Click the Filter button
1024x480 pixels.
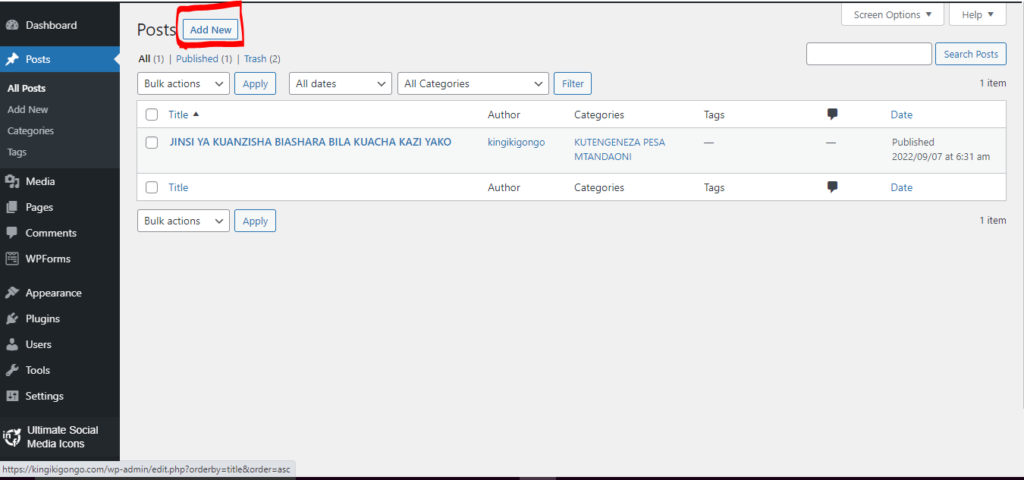(x=573, y=84)
